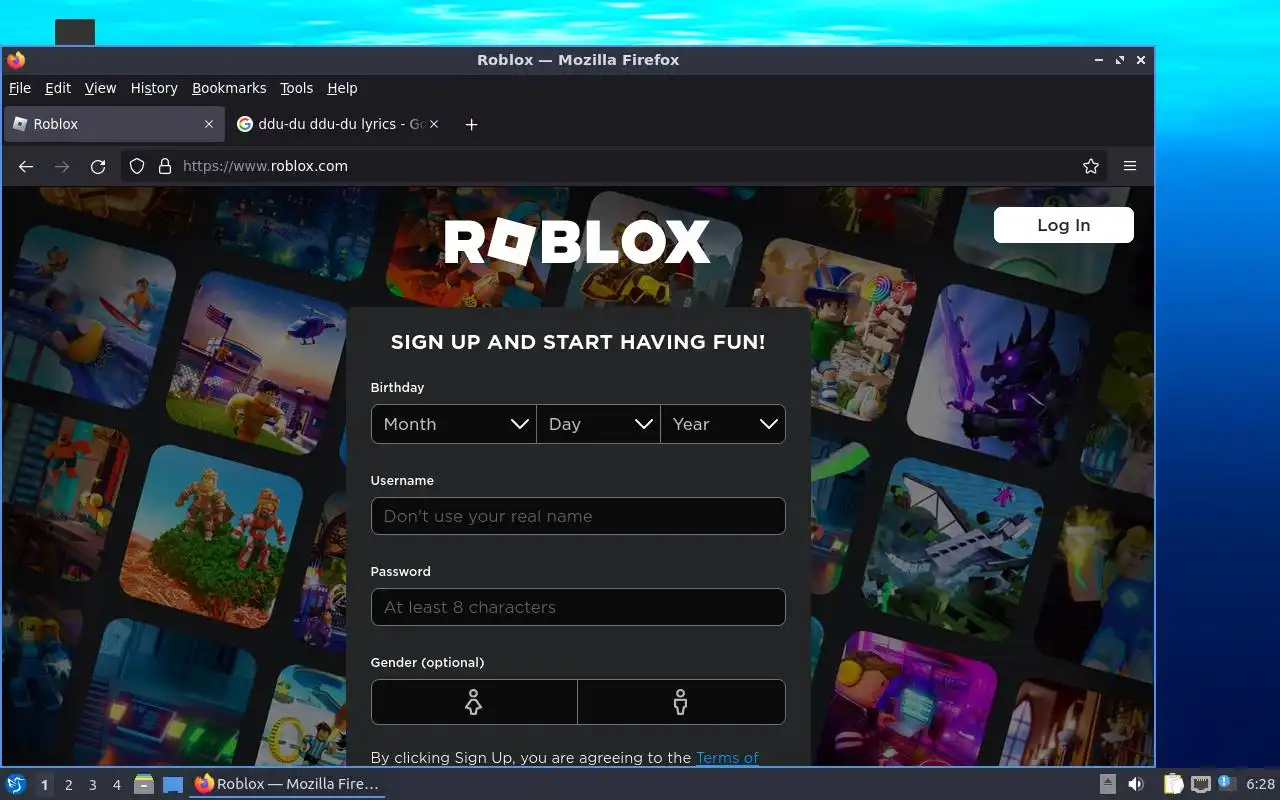Open a new tab with the plus icon
The width and height of the screenshot is (1280, 800).
pyautogui.click(x=472, y=124)
